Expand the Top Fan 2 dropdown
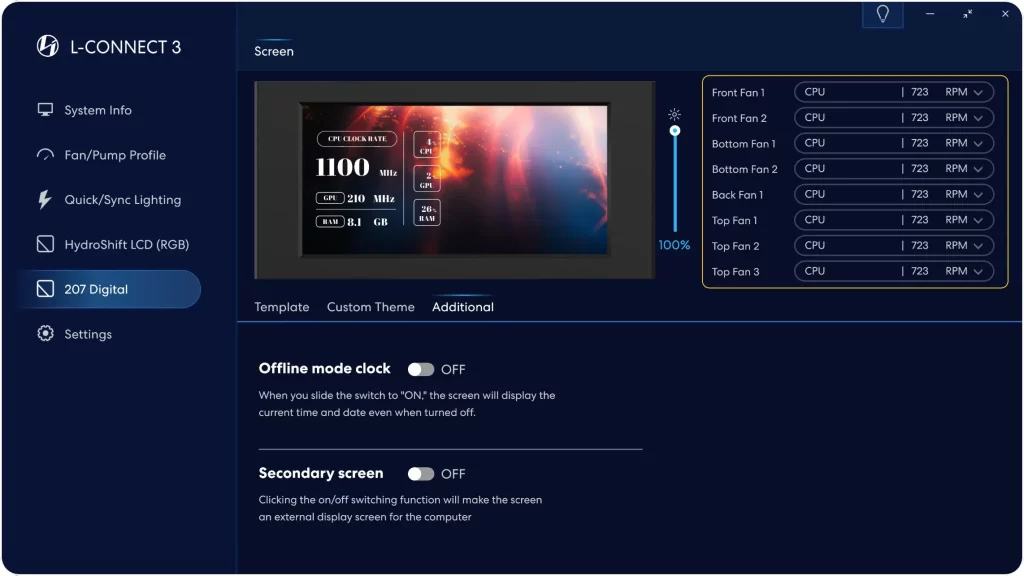Screen dimensions: 1024x576 pos(893,246)
